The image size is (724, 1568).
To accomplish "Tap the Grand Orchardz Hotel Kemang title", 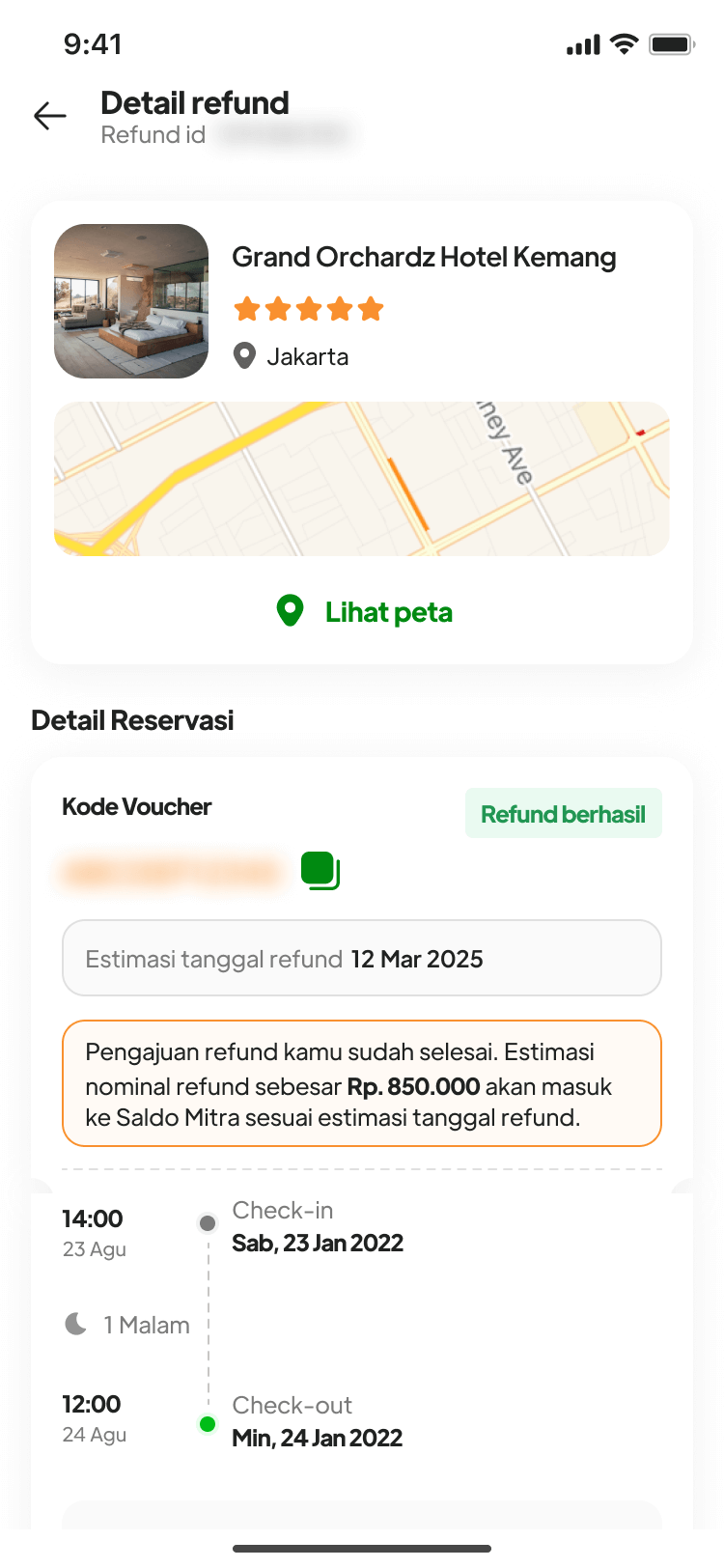I will click(x=424, y=258).
